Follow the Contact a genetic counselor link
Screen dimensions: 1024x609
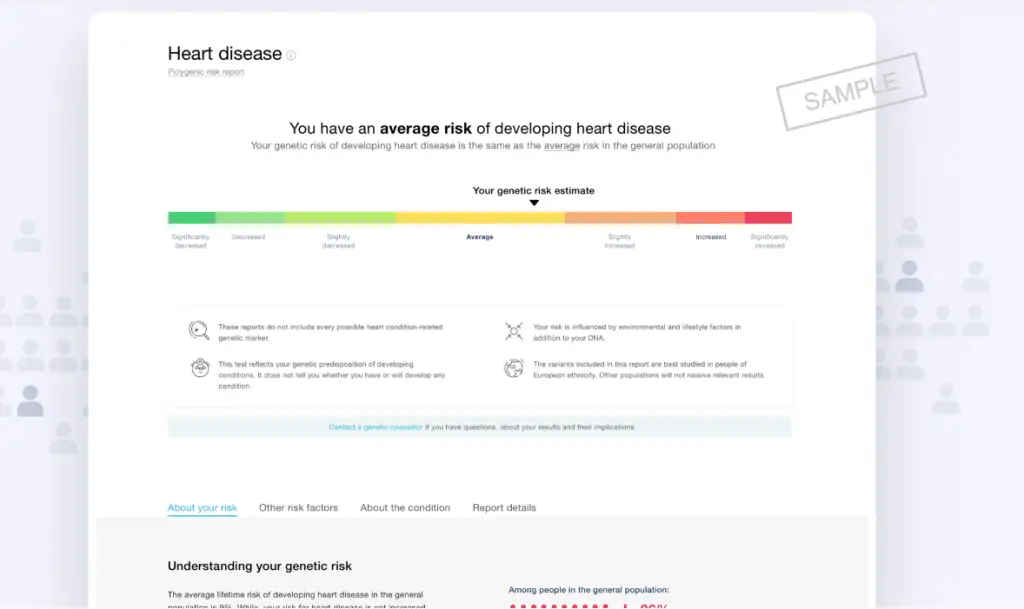tap(376, 427)
